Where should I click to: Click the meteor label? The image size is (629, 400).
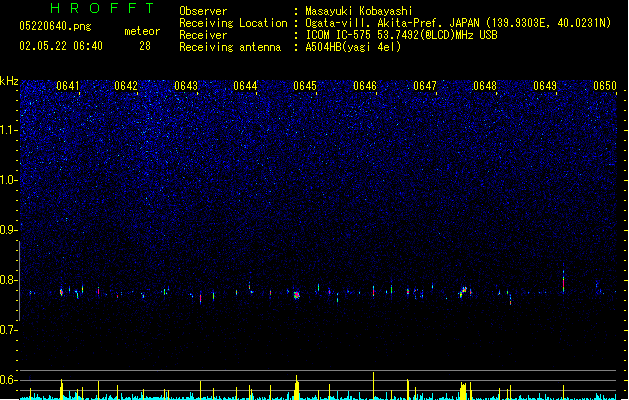point(142,31)
